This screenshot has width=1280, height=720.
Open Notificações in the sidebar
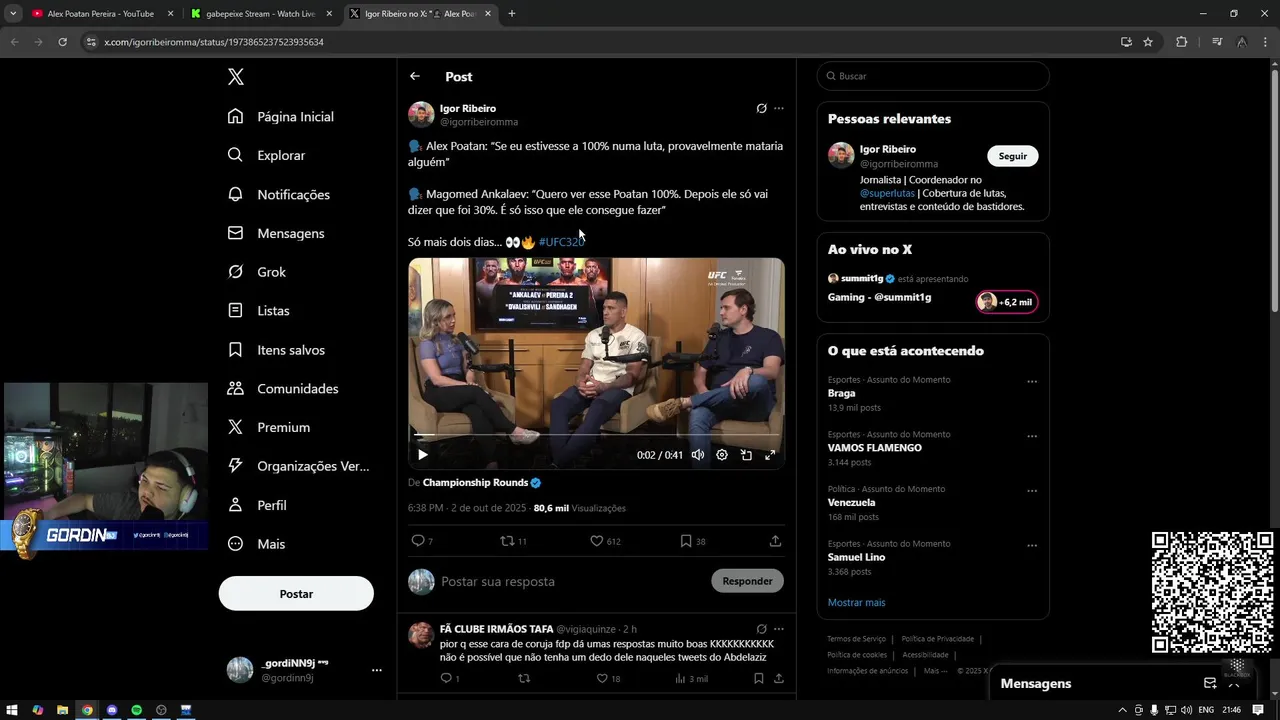(278, 194)
